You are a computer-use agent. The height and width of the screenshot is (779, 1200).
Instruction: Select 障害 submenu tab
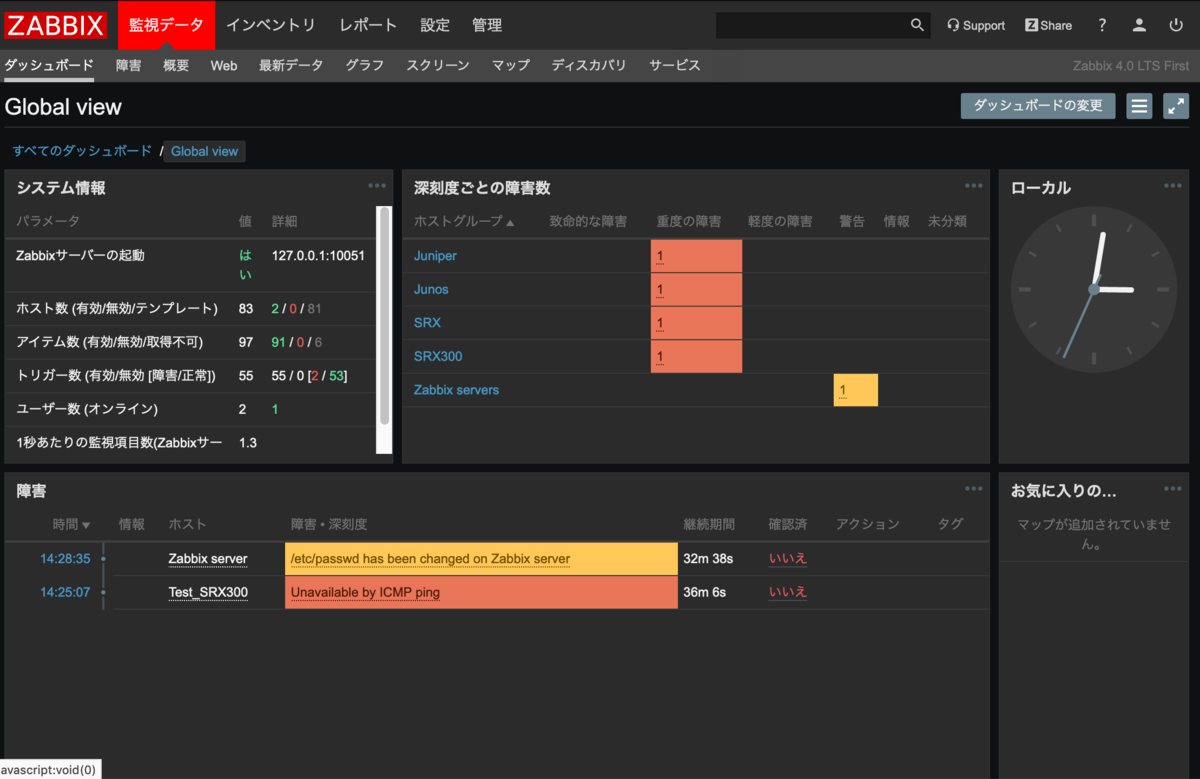[x=128, y=65]
